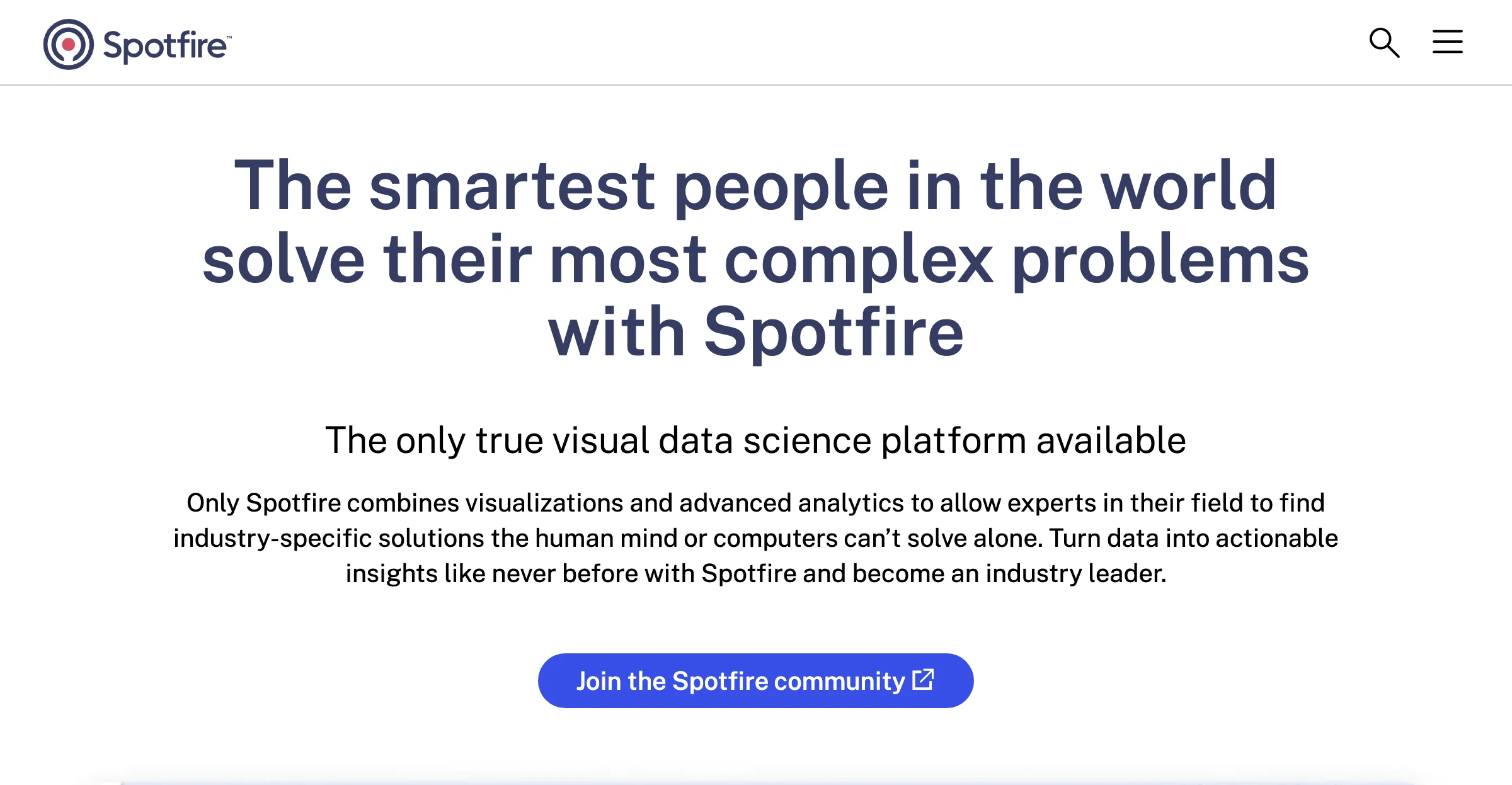Join the Spotfire community button
The width and height of the screenshot is (1512, 785).
coord(755,680)
